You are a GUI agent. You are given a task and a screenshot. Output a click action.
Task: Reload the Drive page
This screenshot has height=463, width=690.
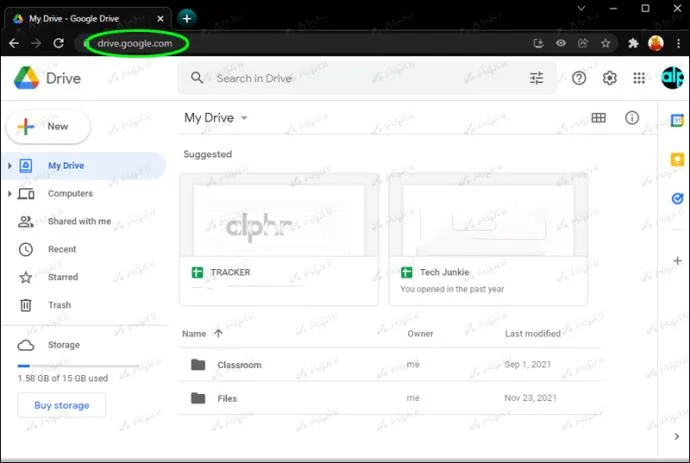59,43
